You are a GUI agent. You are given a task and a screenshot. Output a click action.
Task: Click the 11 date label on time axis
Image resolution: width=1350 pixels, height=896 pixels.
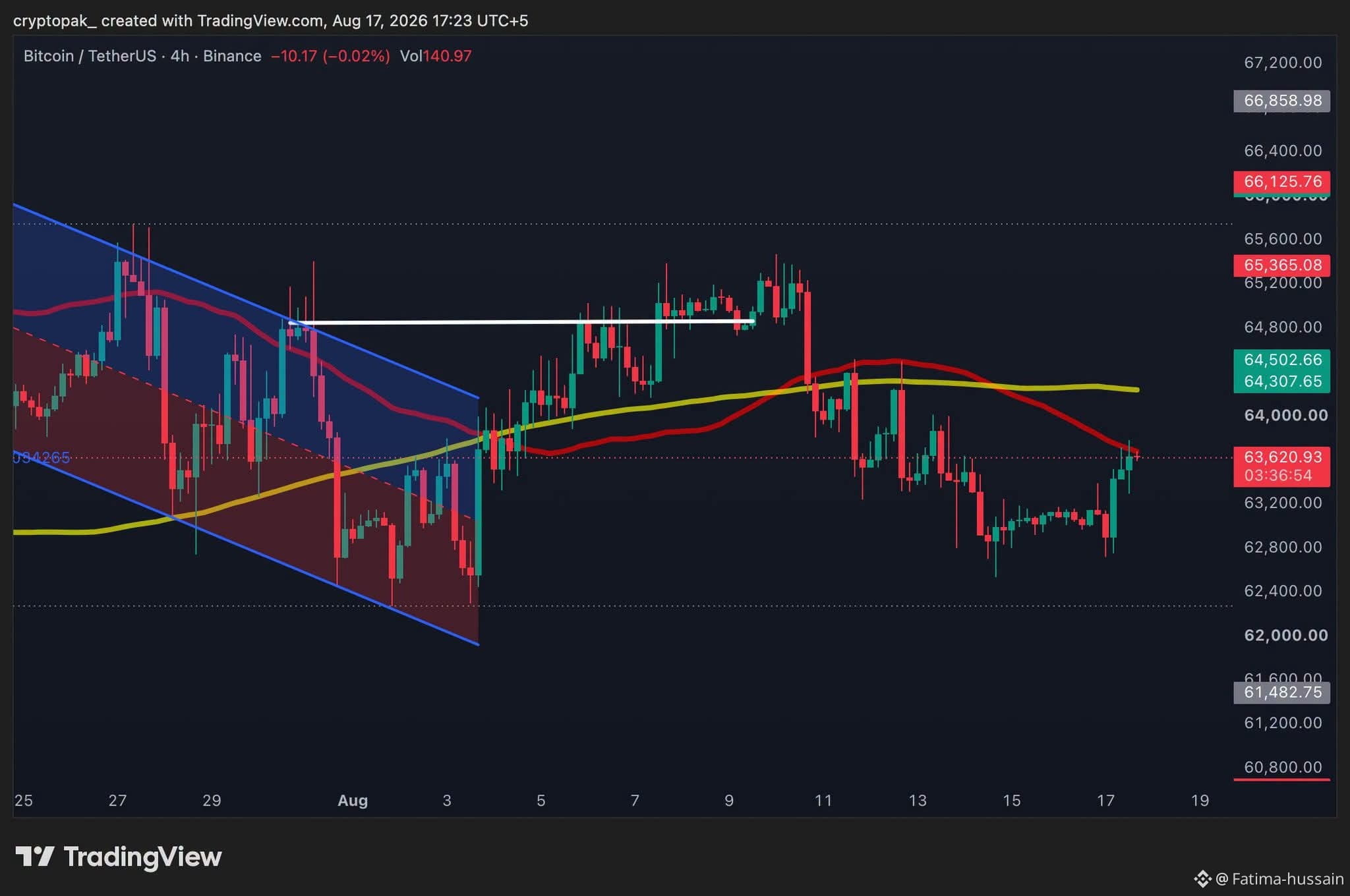click(x=823, y=800)
